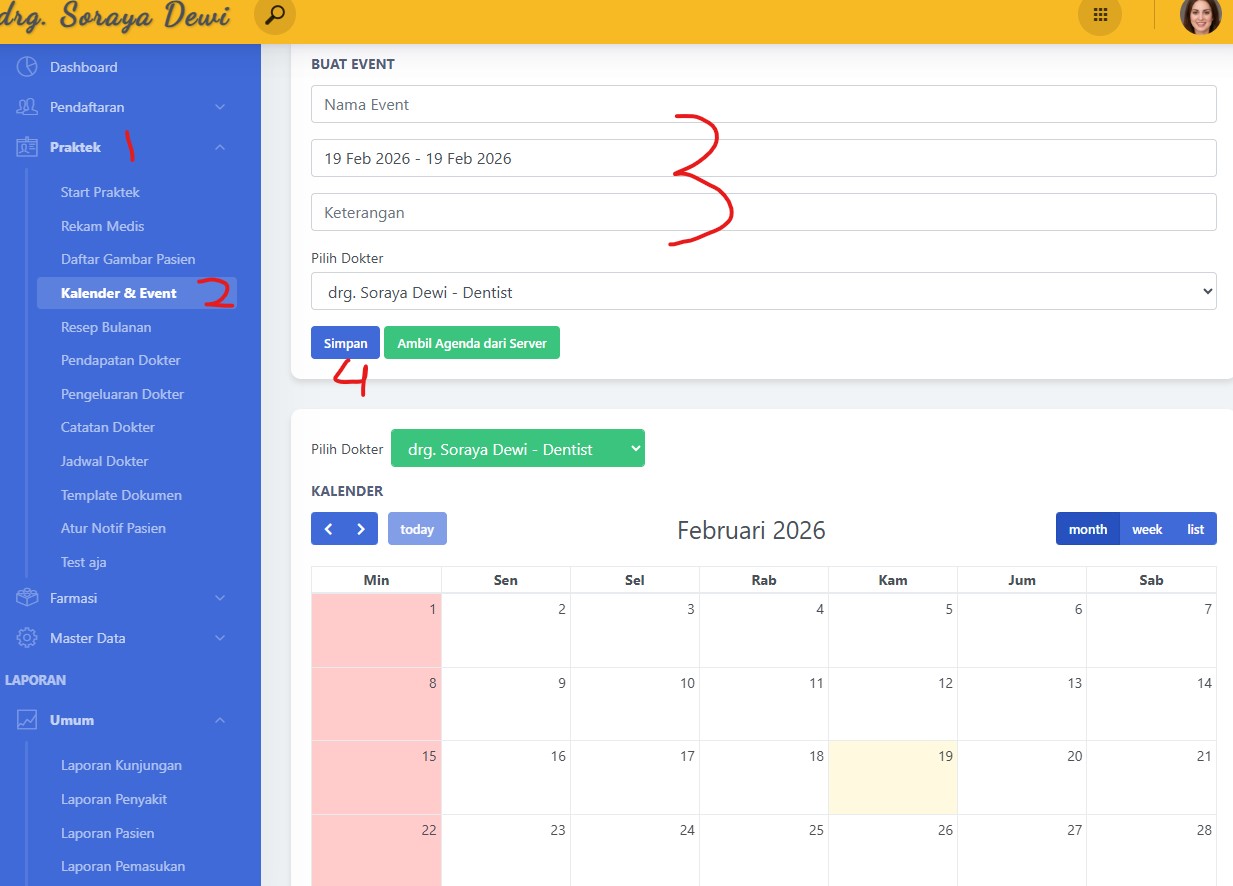Click the Farmasi box icon
1233x886 pixels.
[x=27, y=598]
